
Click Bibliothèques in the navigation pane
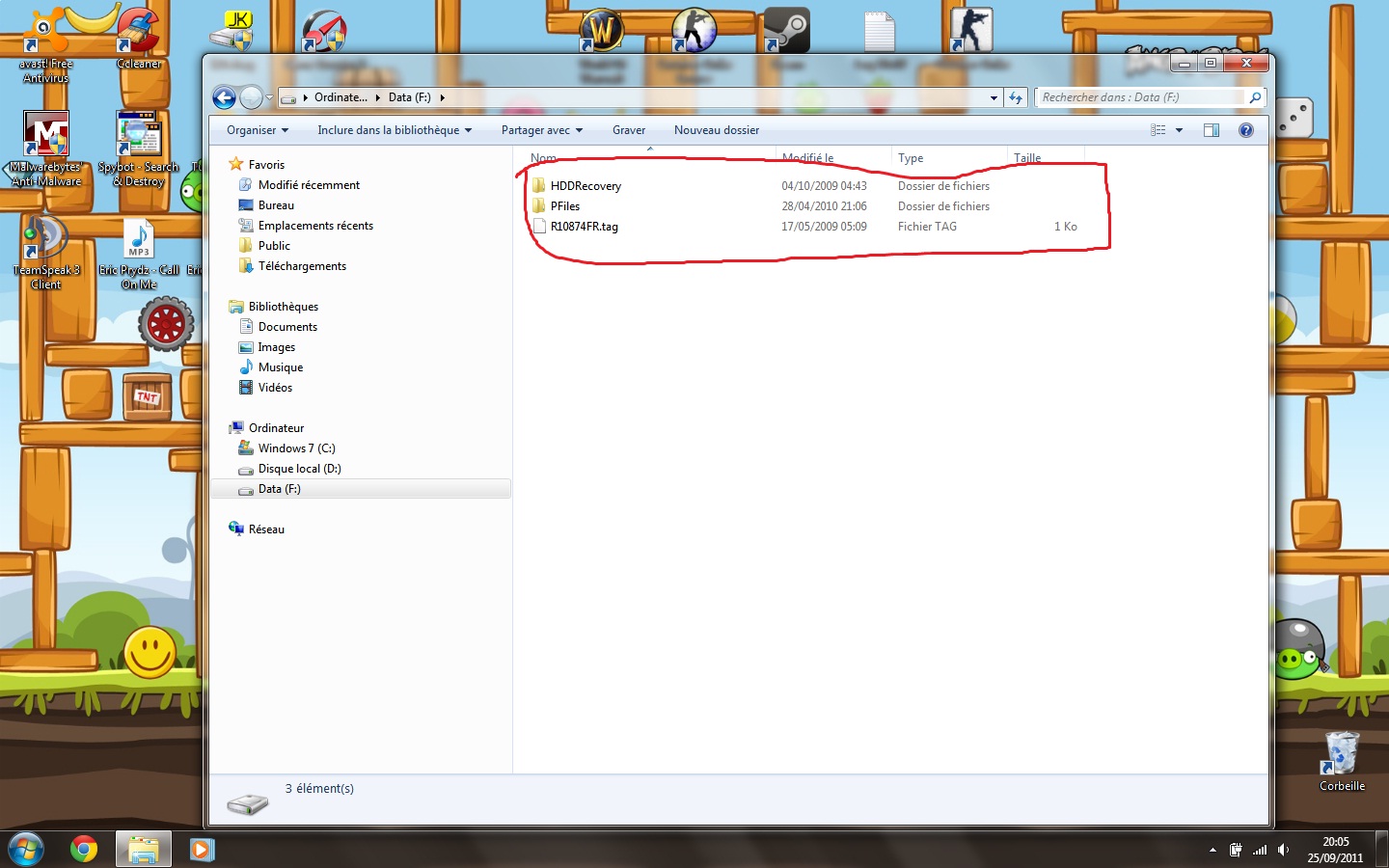click(x=283, y=307)
